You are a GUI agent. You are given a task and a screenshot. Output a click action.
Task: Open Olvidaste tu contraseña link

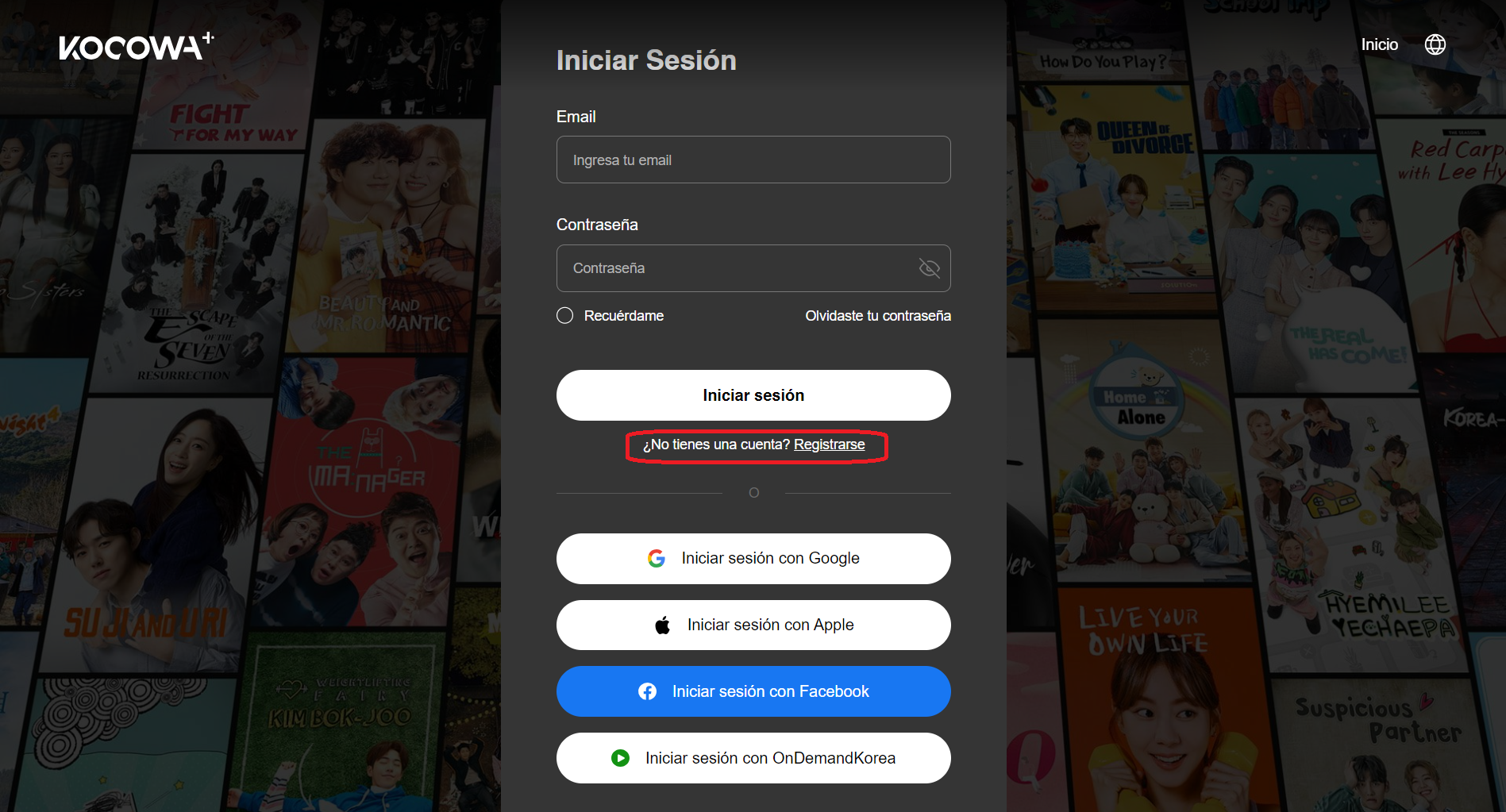pos(877,316)
